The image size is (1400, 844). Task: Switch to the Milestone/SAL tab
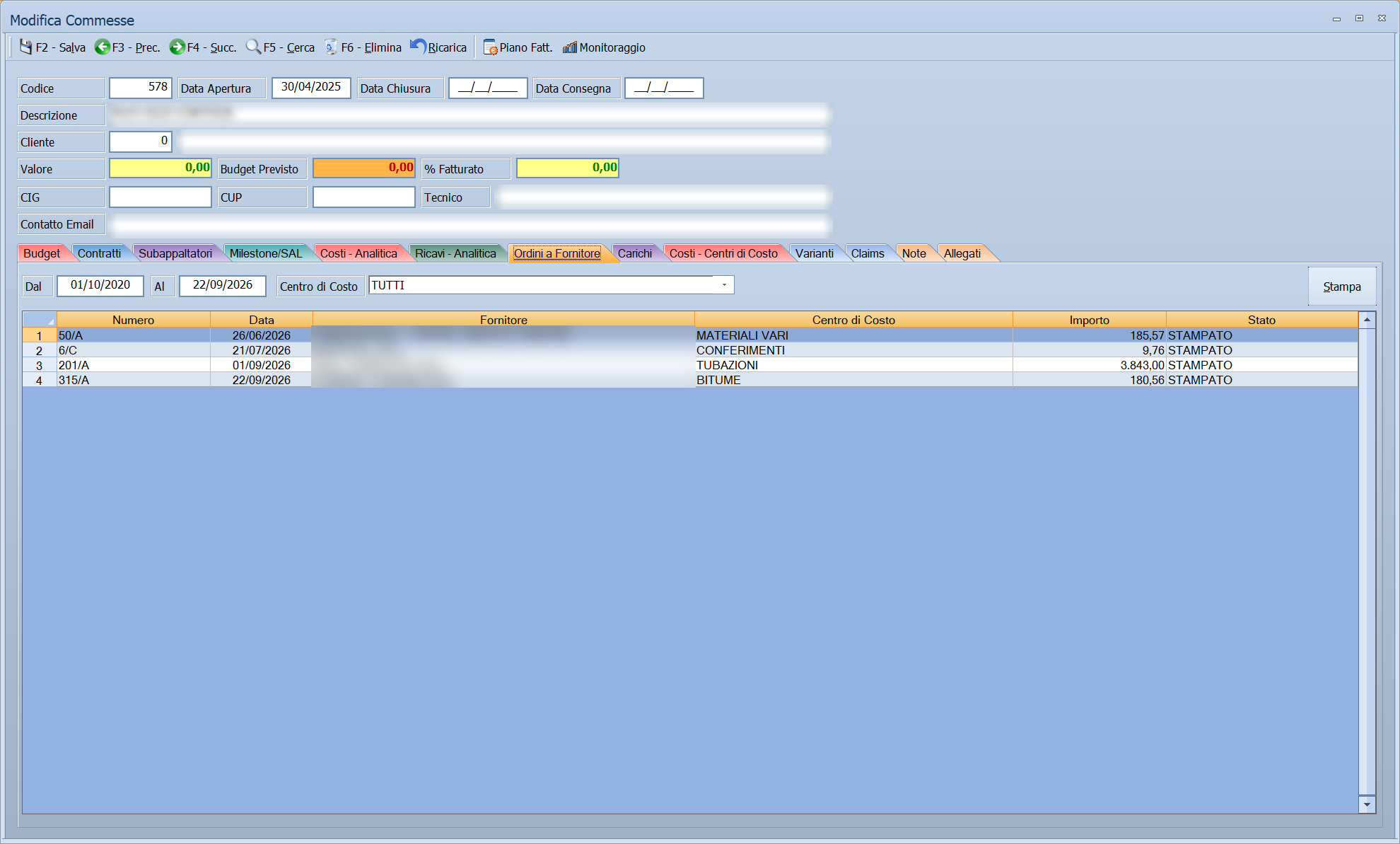[x=266, y=253]
